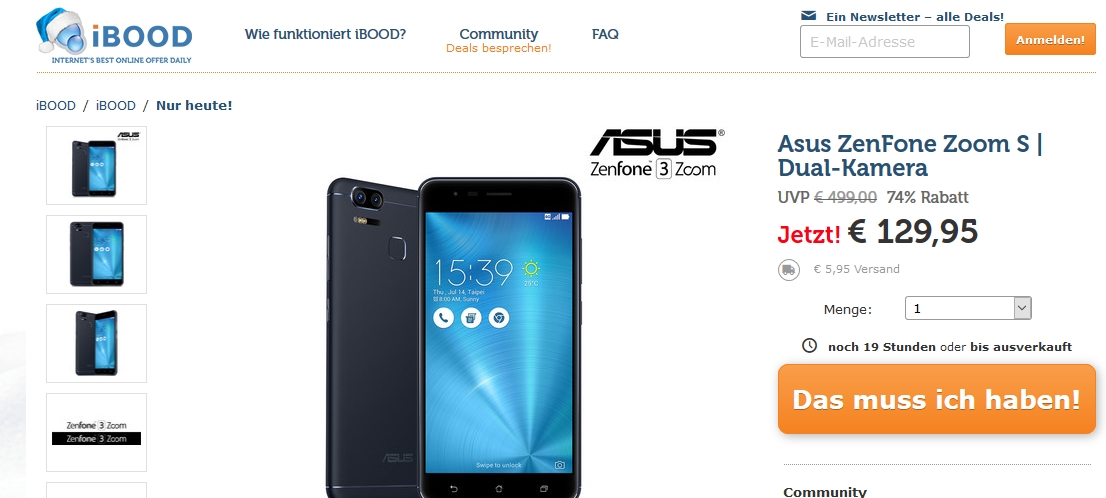The width and height of the screenshot is (1106, 498).
Task: Click the first iBOOD breadcrumb link
Action: pyautogui.click(x=56, y=106)
